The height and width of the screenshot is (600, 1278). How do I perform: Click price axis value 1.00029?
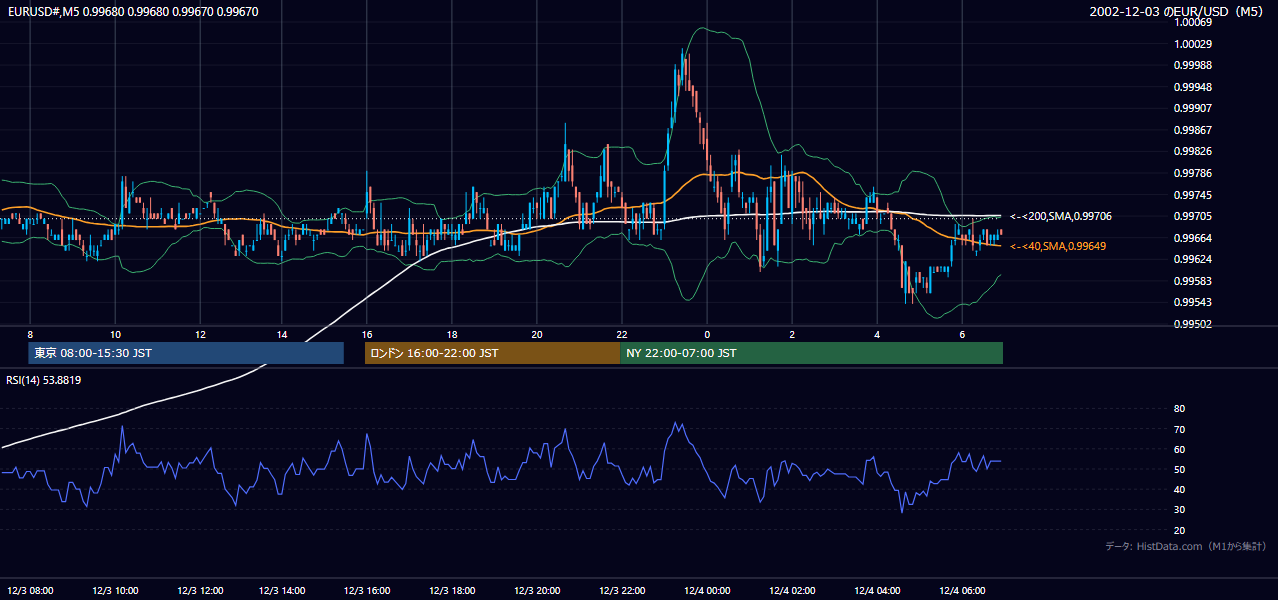click(x=1194, y=44)
